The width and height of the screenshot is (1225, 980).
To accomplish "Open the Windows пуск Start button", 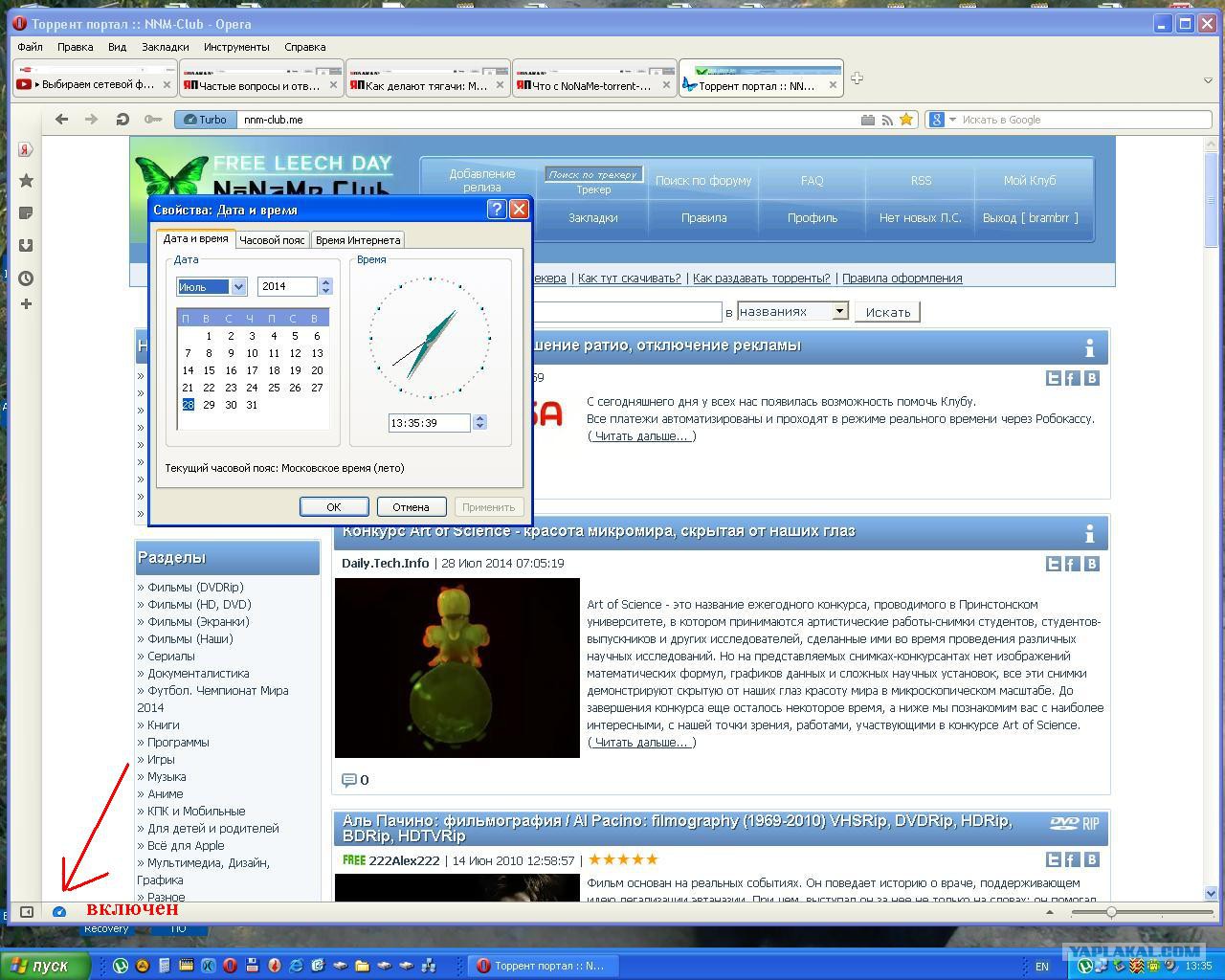I will (x=45, y=966).
